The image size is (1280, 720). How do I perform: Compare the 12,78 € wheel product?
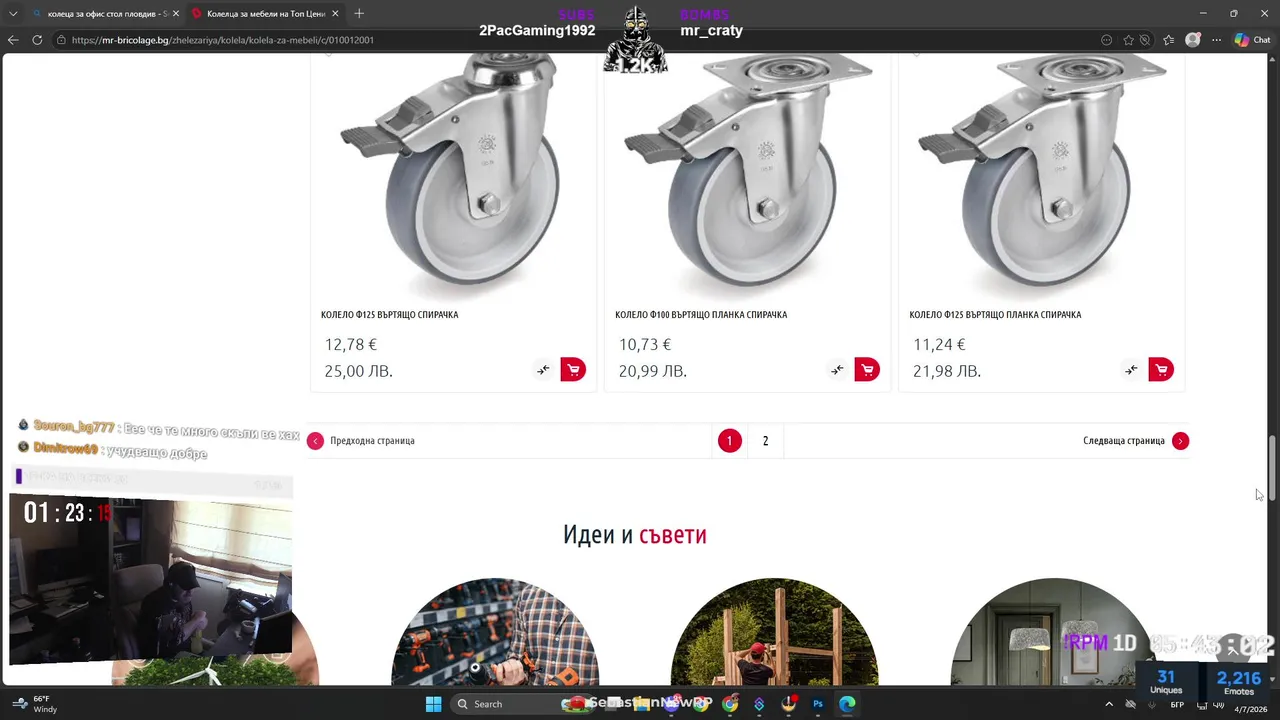543,370
